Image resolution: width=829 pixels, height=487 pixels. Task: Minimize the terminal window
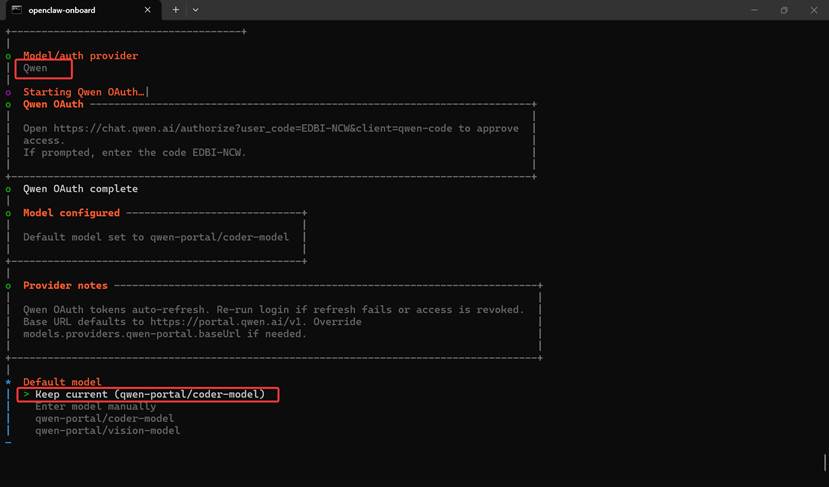754,10
